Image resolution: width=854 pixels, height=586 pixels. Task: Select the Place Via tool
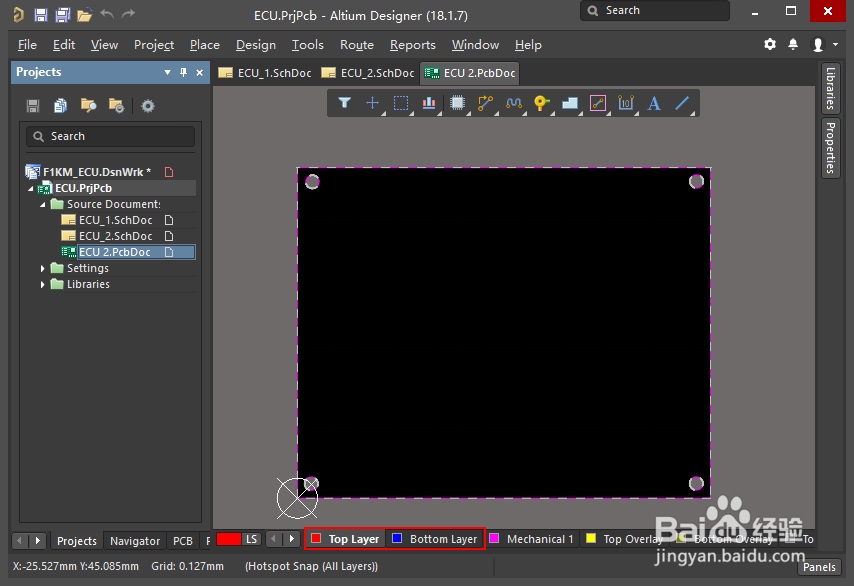(541, 103)
